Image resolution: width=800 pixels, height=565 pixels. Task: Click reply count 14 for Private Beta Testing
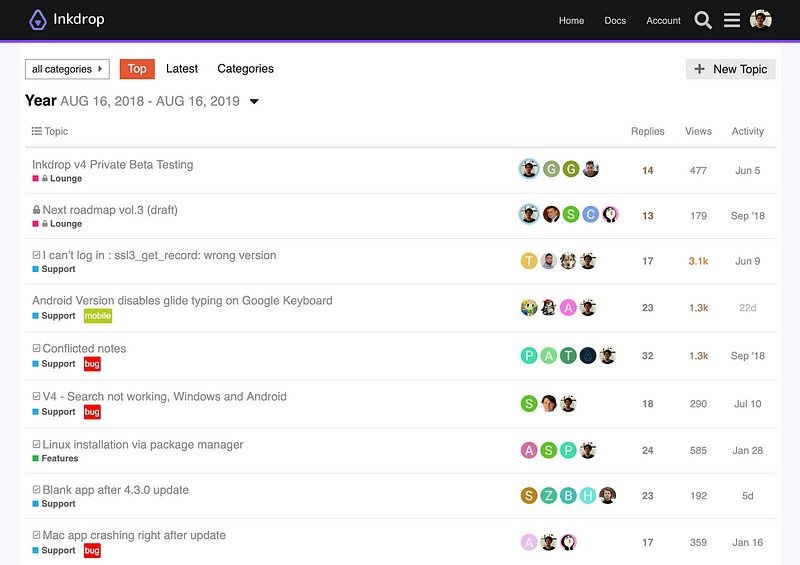click(x=647, y=170)
